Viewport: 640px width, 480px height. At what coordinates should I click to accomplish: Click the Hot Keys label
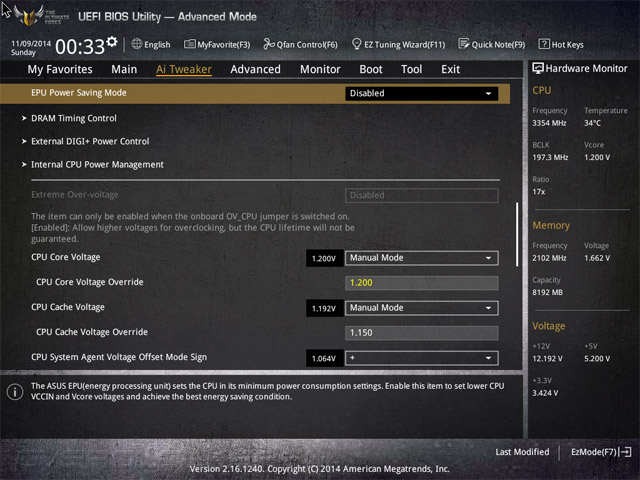pos(568,44)
